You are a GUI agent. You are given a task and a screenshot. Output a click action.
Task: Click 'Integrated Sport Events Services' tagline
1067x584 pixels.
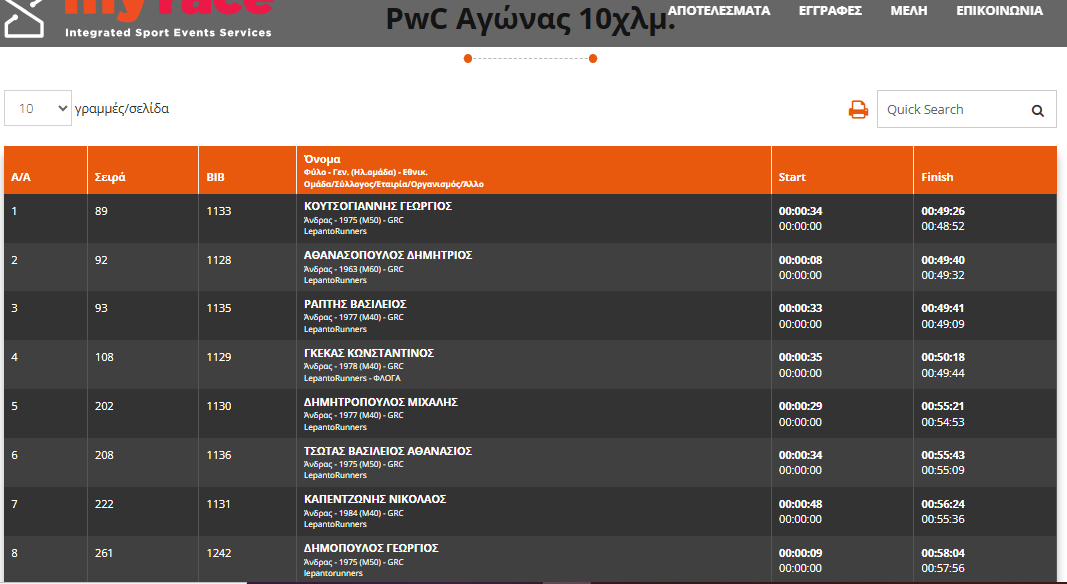point(168,33)
